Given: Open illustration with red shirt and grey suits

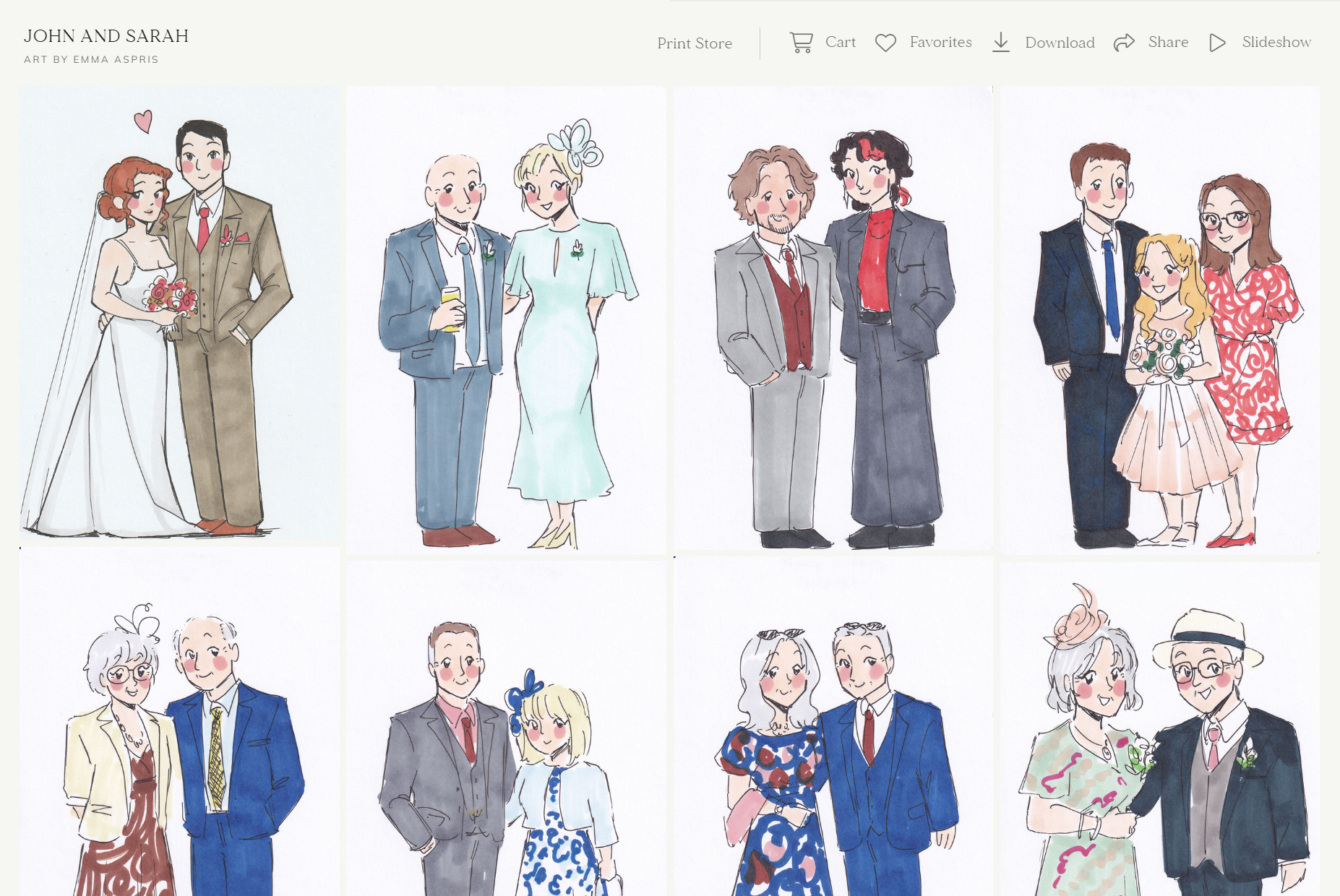Looking at the screenshot, I should click(833, 319).
